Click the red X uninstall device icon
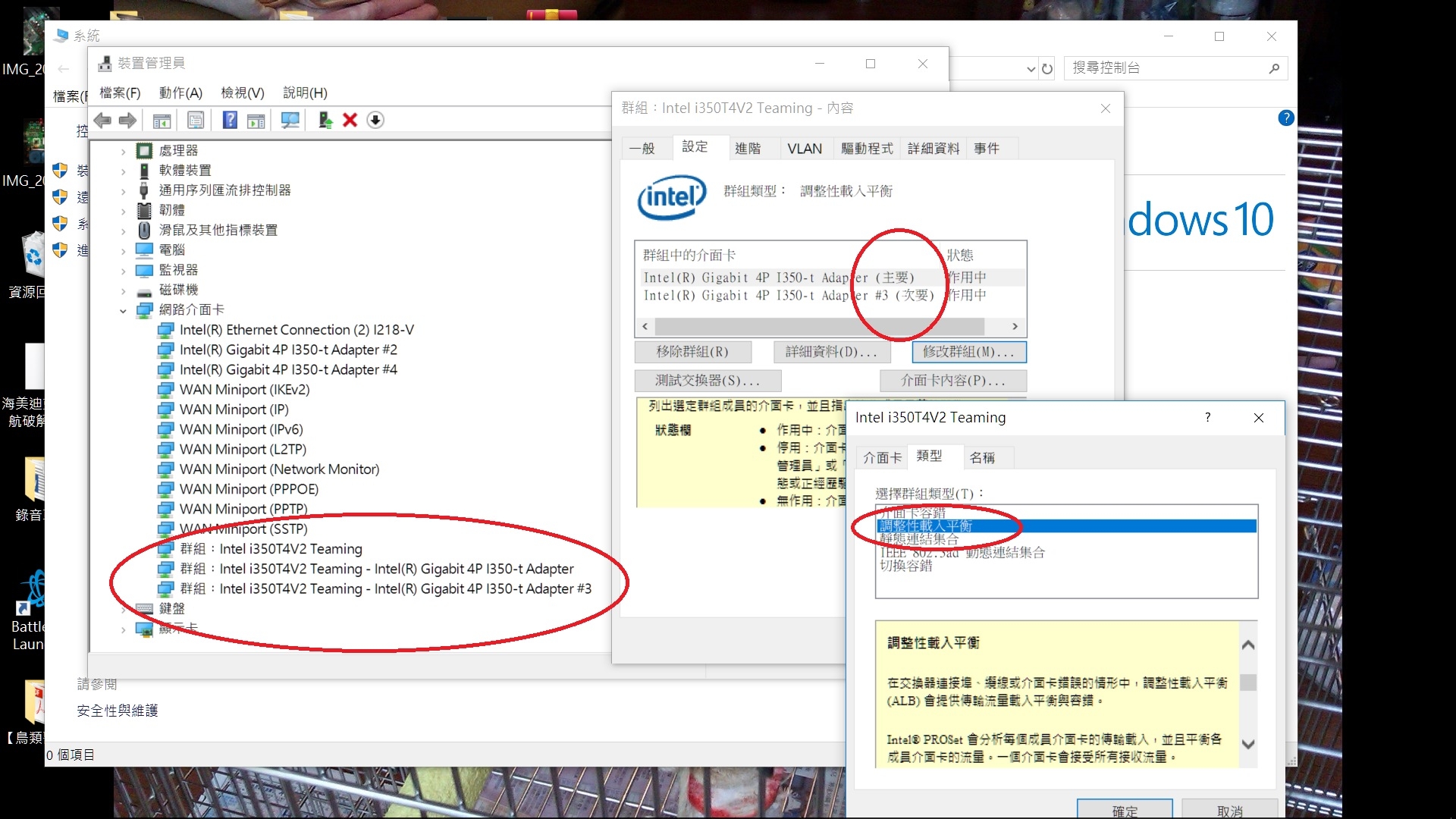Viewport: 1456px width, 819px height. click(x=350, y=120)
